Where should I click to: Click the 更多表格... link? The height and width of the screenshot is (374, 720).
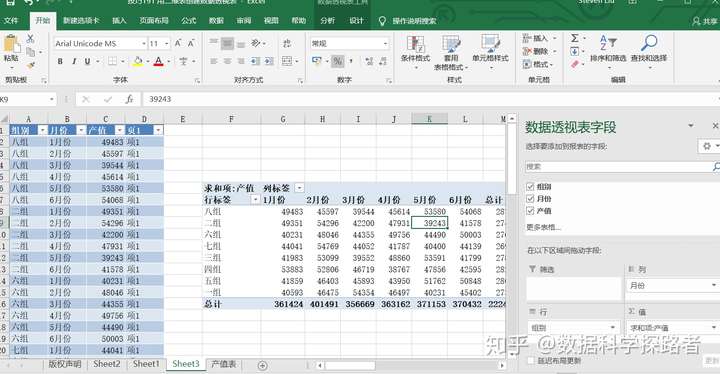pyautogui.click(x=544, y=227)
